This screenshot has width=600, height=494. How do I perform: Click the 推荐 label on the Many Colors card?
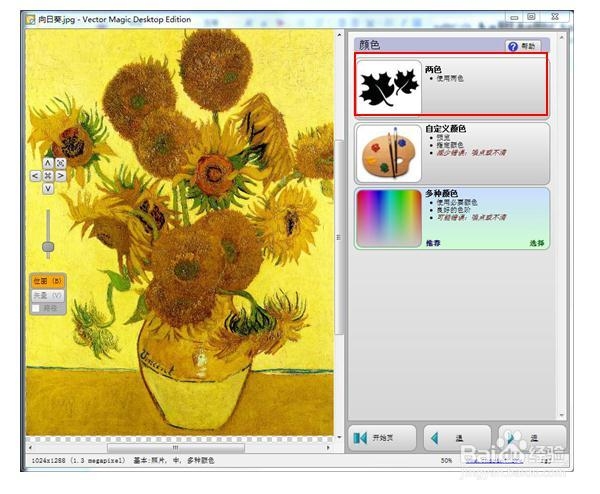(433, 243)
